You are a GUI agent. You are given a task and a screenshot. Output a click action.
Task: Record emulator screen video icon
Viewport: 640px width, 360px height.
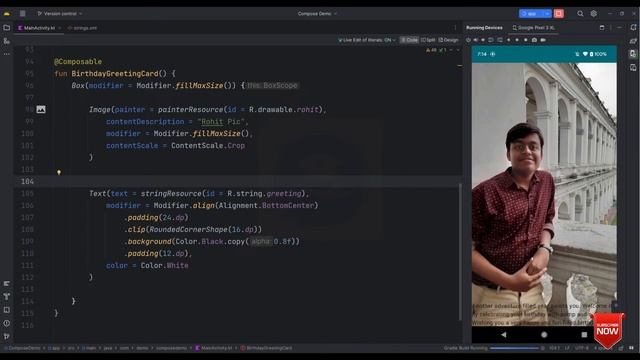pyautogui.click(x=543, y=40)
